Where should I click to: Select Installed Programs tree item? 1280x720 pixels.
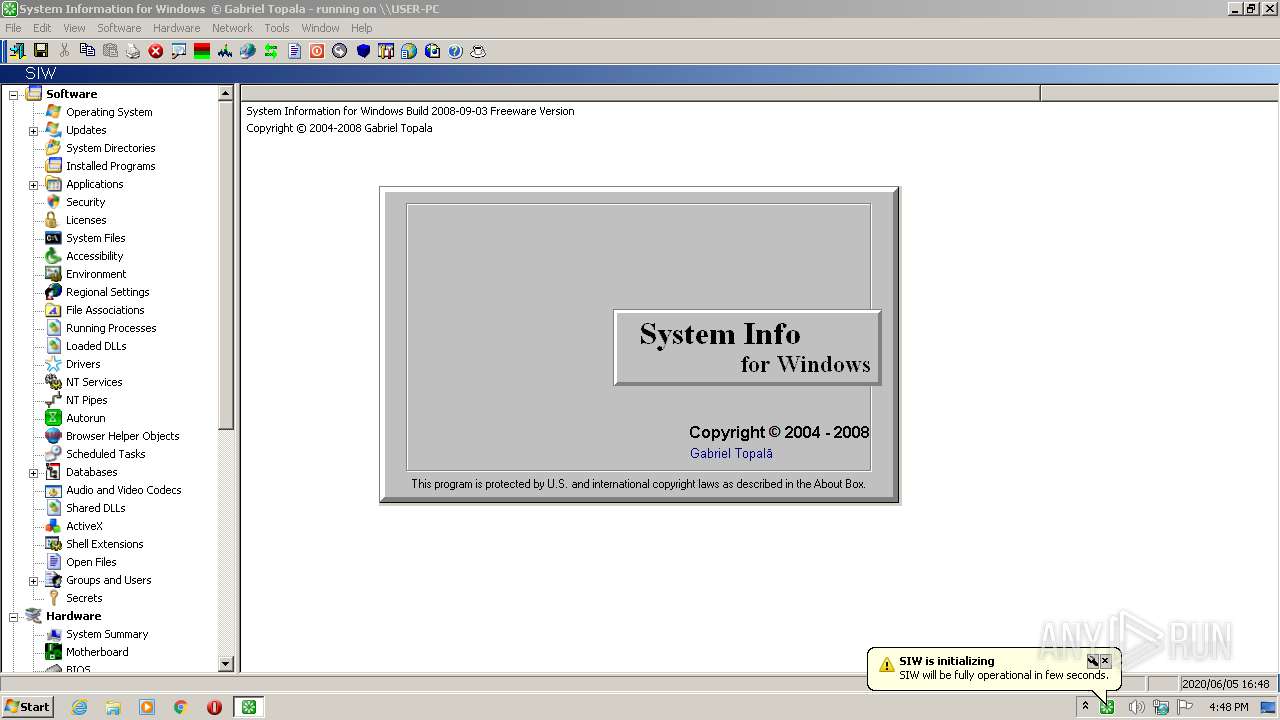tap(110, 166)
